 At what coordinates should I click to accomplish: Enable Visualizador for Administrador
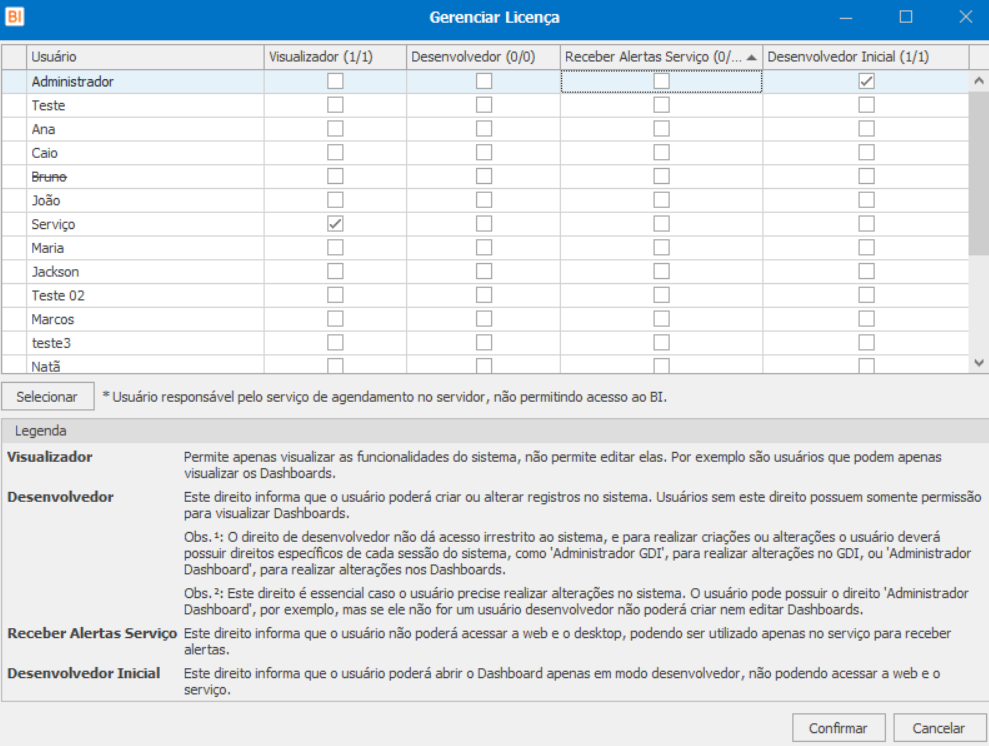(335, 81)
